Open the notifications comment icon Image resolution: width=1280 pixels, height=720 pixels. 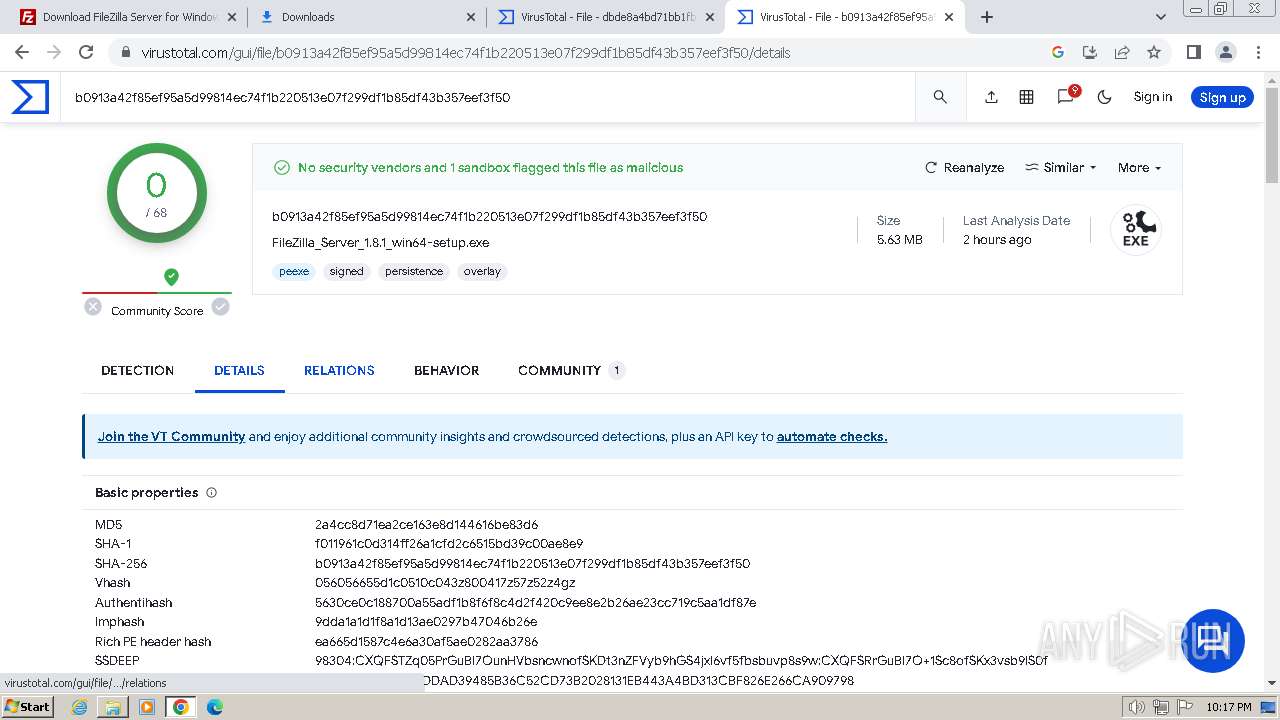pyautogui.click(x=1066, y=96)
